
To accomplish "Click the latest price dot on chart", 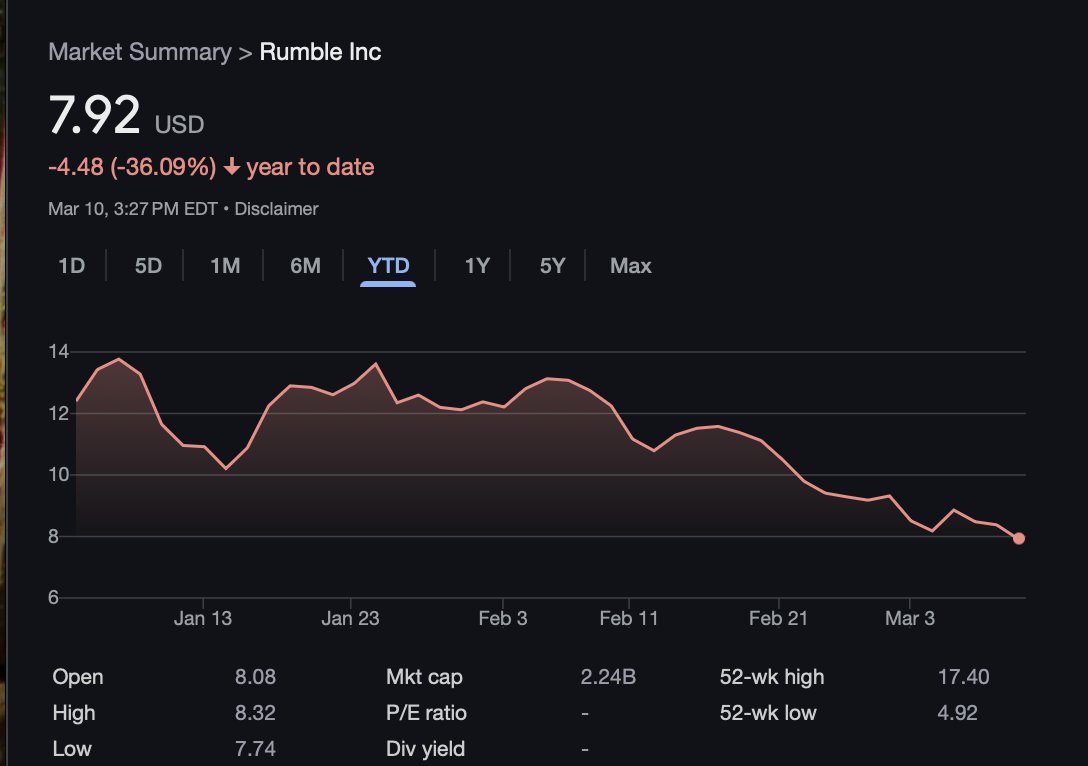I will click(x=1019, y=538).
